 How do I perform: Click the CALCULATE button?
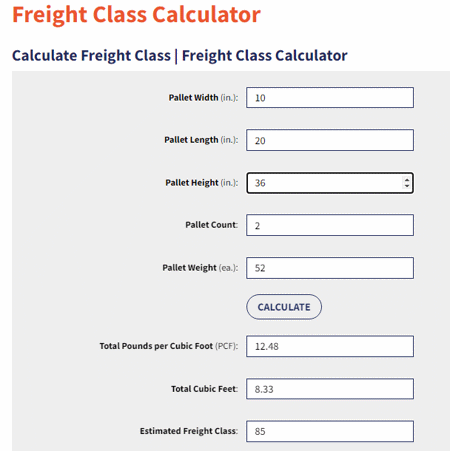pos(284,307)
